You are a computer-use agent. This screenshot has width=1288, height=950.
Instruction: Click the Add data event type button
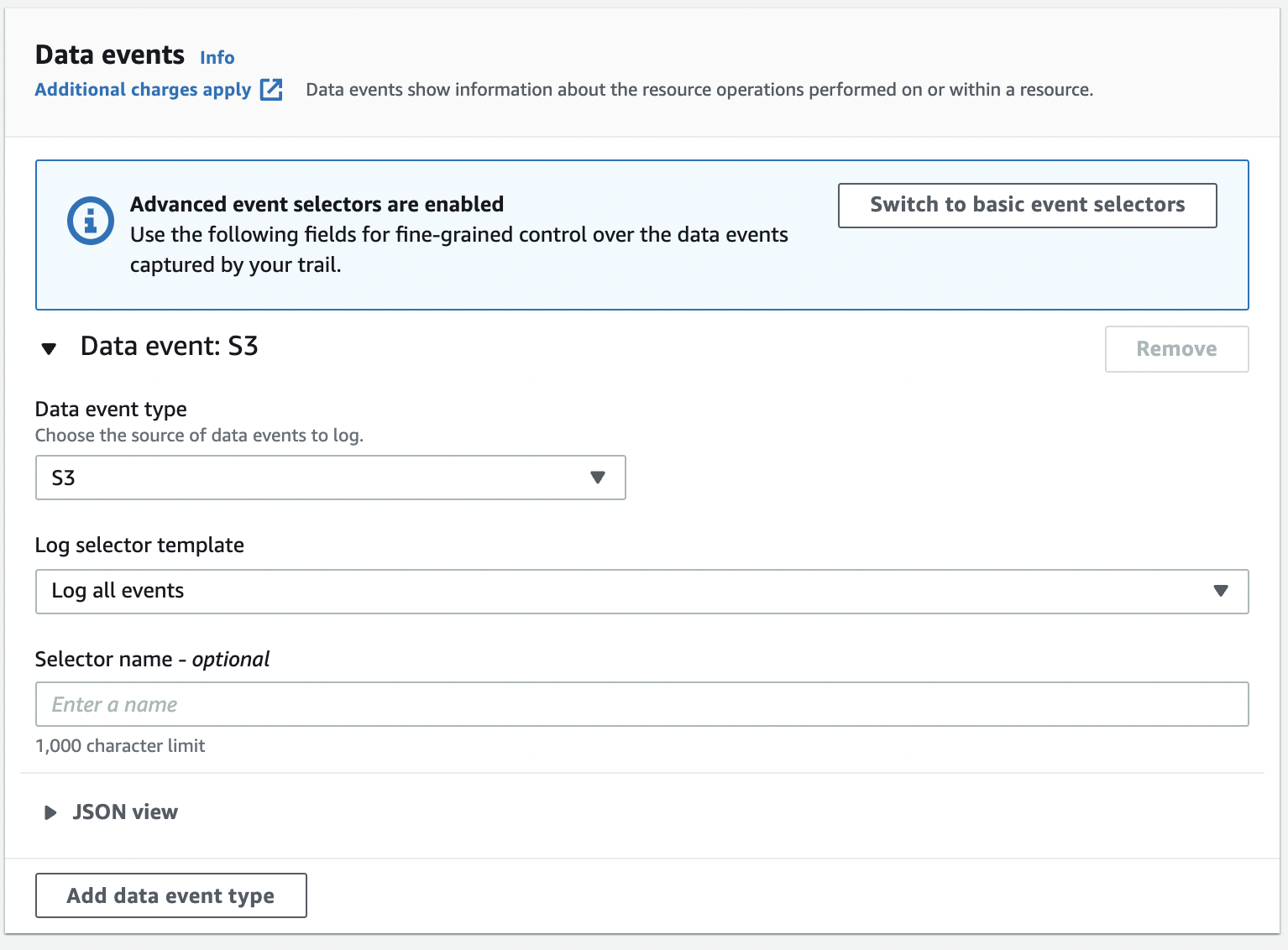170,895
